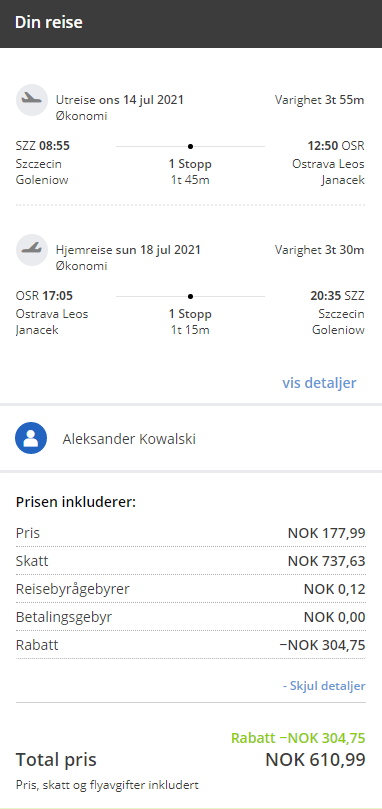The image size is (382, 809).
Task: Click the outbound flight departure airplane icon
Action: 32,100
